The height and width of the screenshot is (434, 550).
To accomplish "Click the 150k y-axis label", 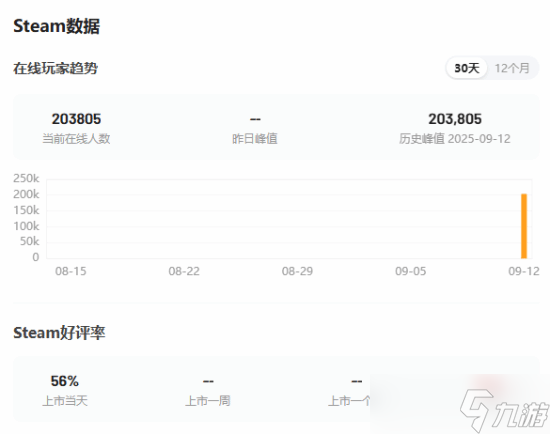I will click(x=26, y=210).
